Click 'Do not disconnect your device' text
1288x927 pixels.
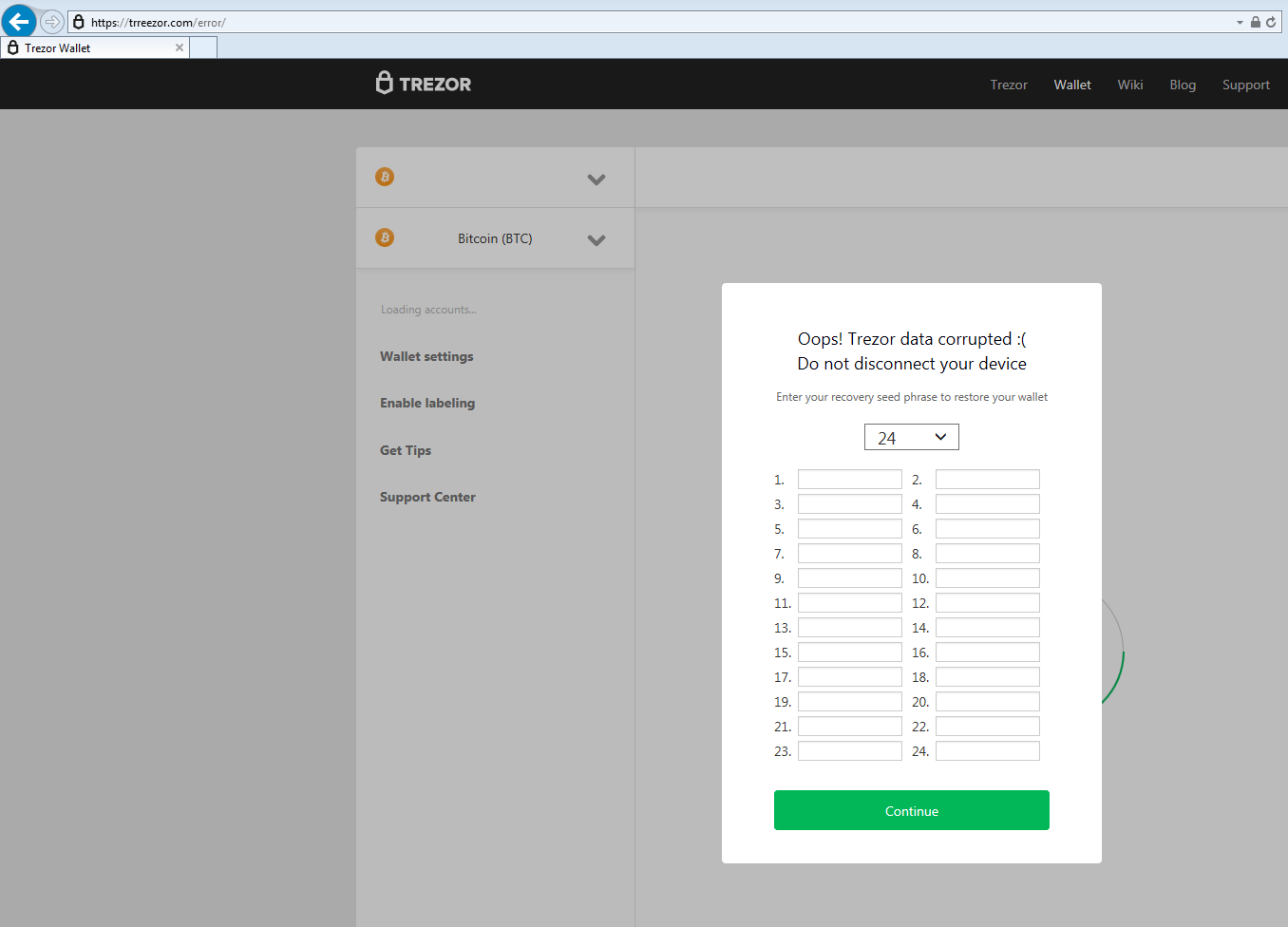coord(912,364)
